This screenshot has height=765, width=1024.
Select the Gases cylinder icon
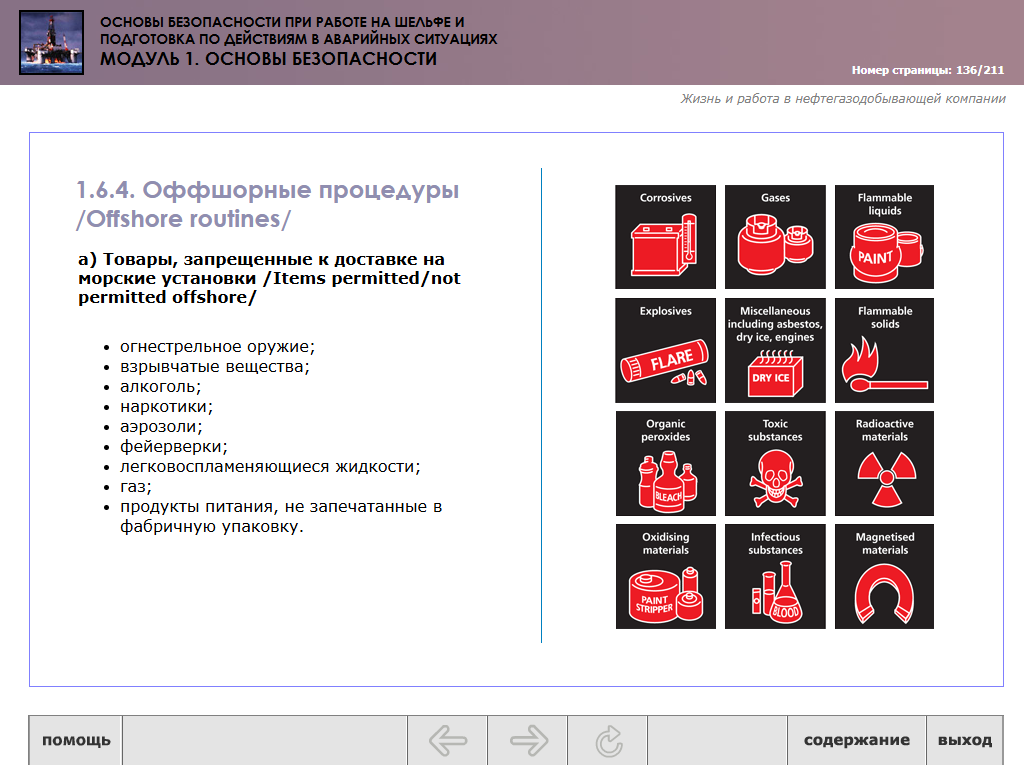775,237
